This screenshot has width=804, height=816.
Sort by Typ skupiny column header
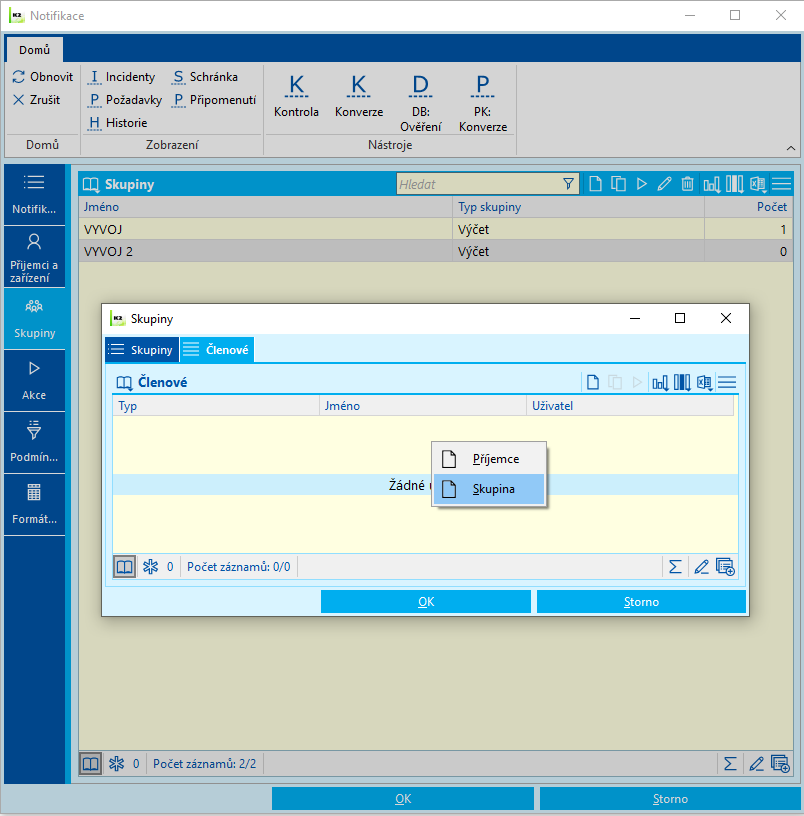(578, 207)
